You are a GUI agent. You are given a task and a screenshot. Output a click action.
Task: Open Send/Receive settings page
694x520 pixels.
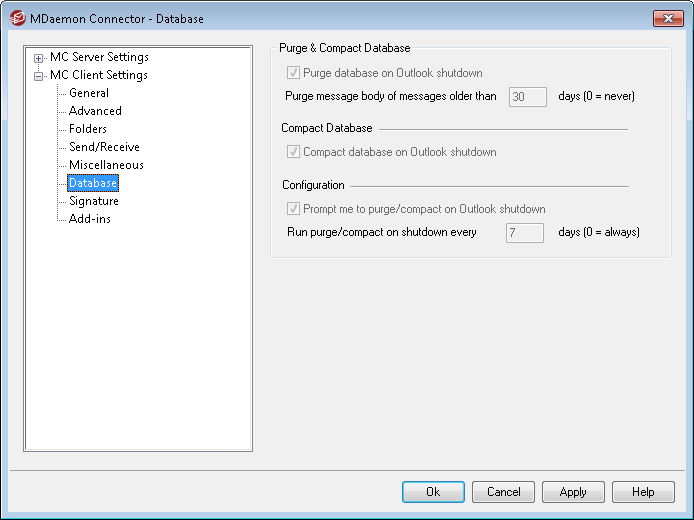(x=104, y=147)
